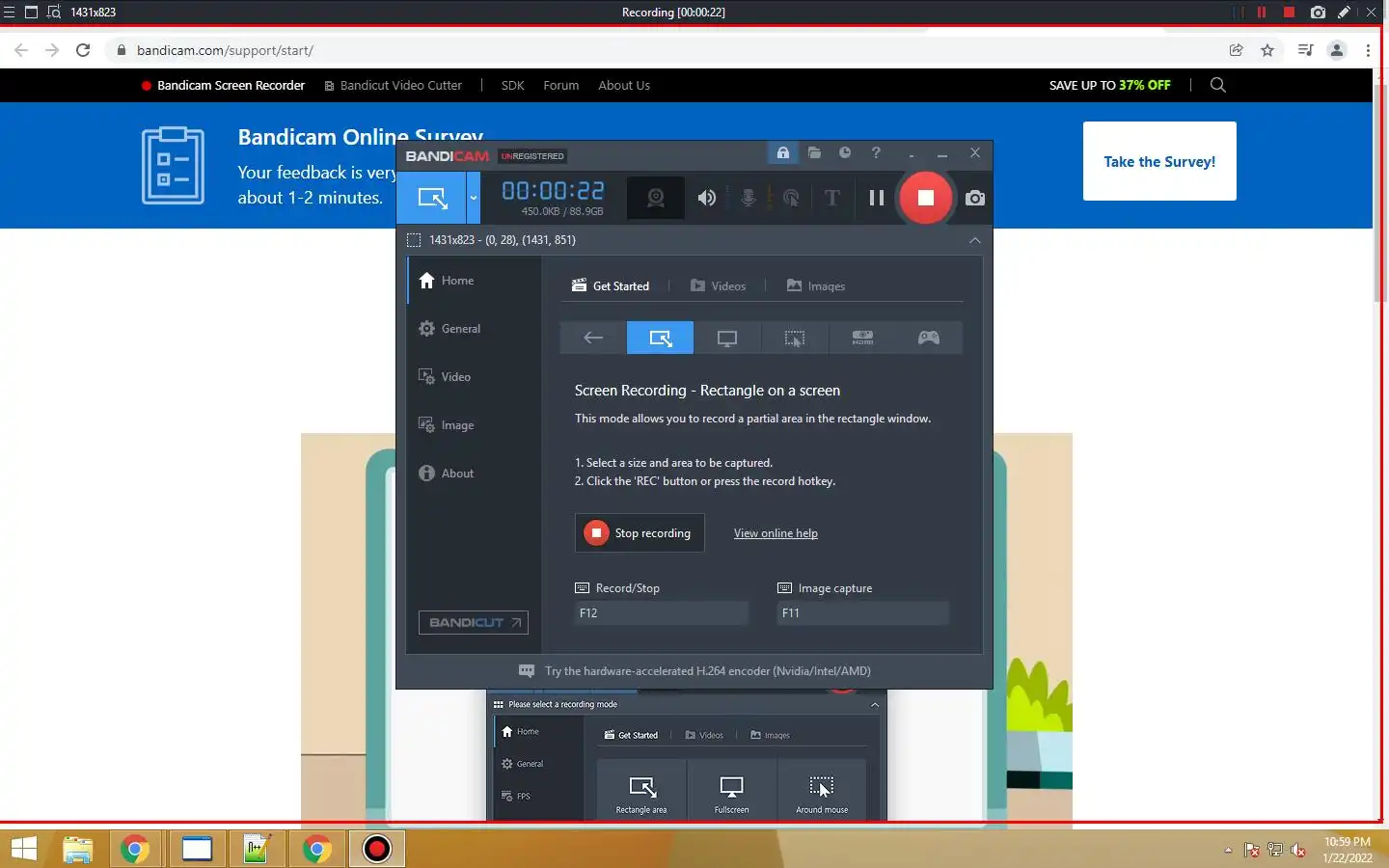Open the recording mode dropdown arrow

coord(474,198)
